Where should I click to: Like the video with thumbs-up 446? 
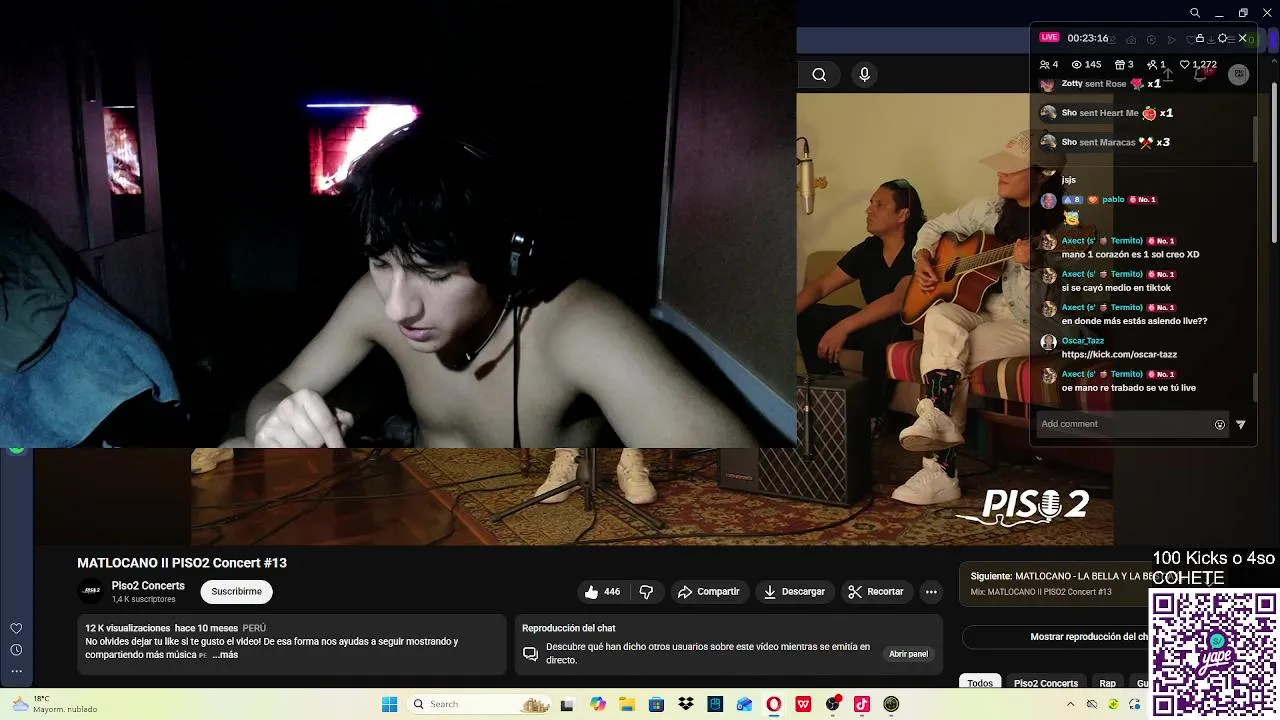(x=602, y=592)
